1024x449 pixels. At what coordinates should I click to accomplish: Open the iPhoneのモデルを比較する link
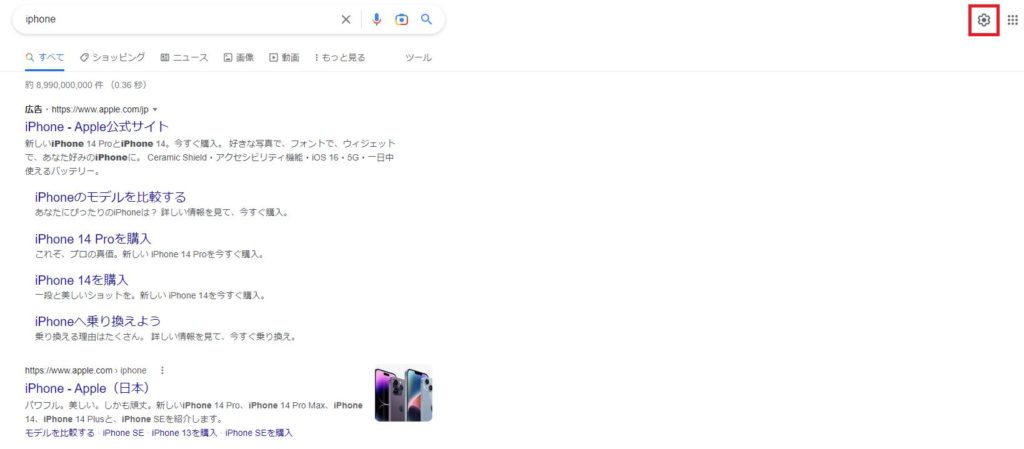[x=110, y=197]
